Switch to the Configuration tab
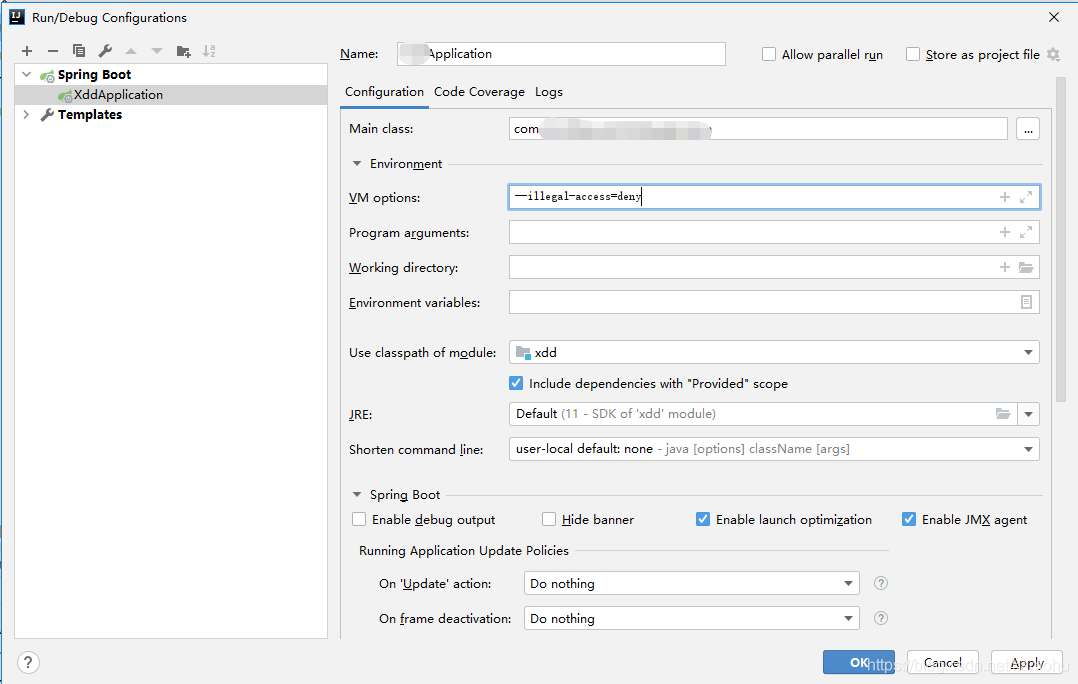 point(384,91)
